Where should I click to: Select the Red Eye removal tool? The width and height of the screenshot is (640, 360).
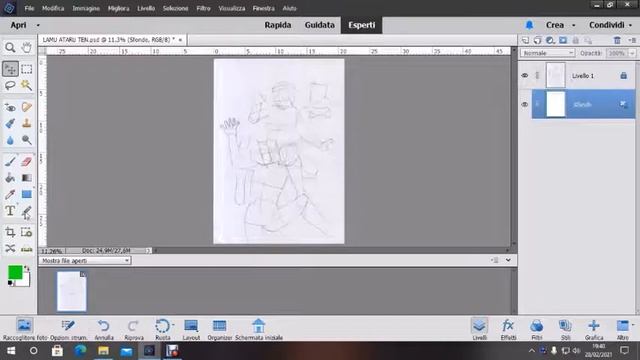10,107
